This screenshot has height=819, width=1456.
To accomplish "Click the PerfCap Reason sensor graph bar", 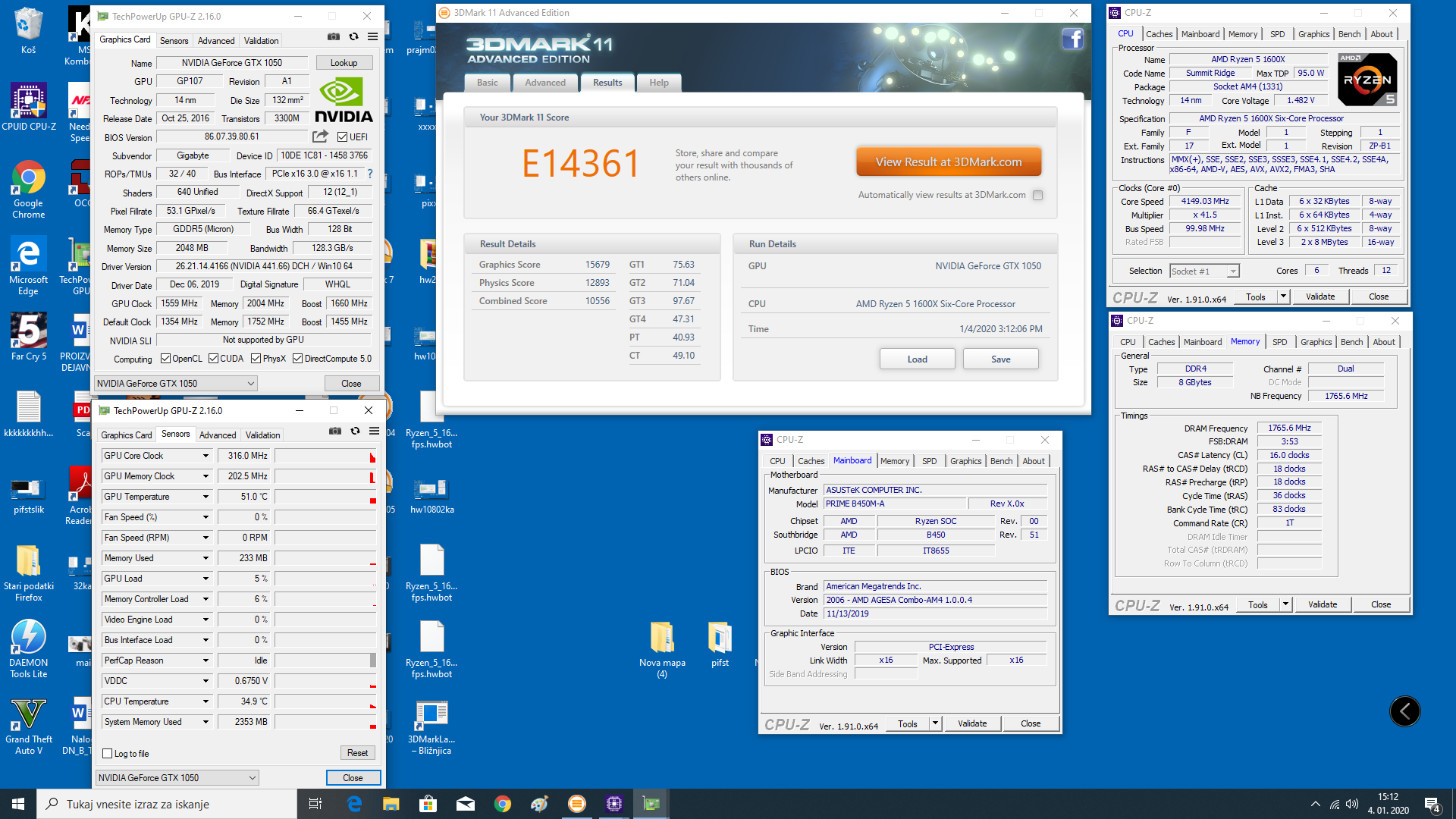I will (325, 661).
